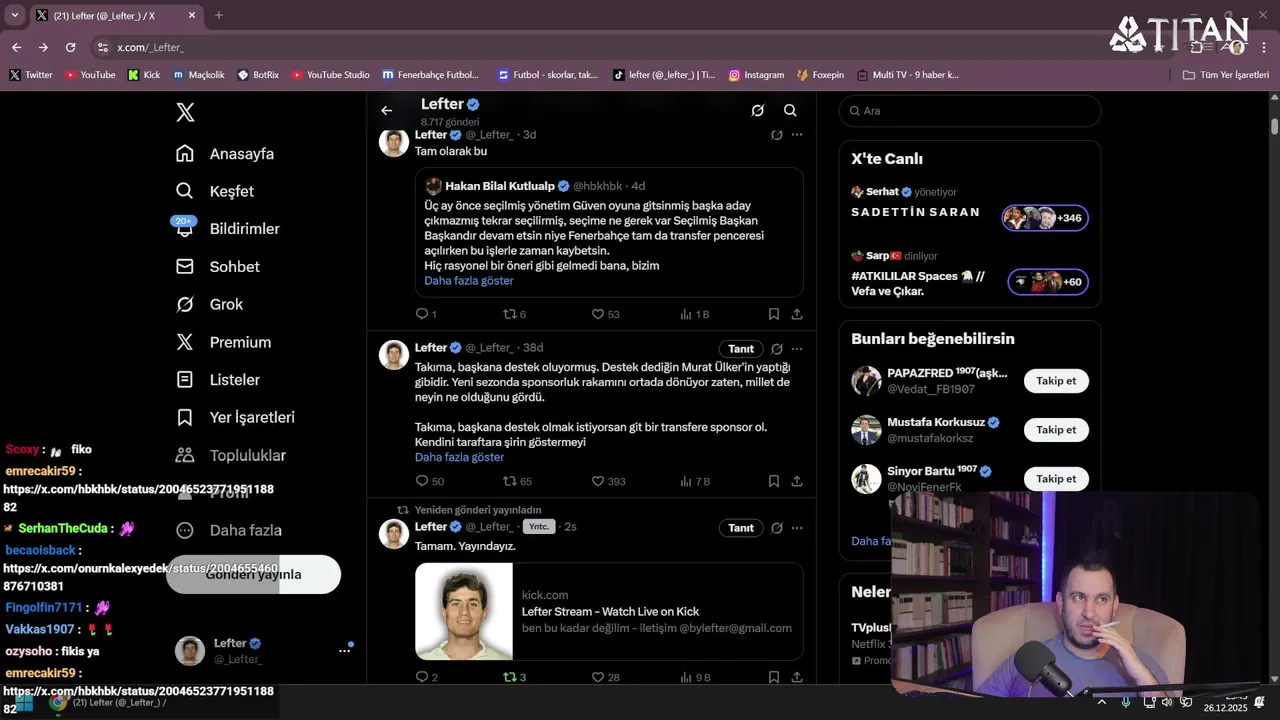Click Grok icon on 'Tam olarak bu' post
Screen dimensions: 1280x720
pos(777,135)
